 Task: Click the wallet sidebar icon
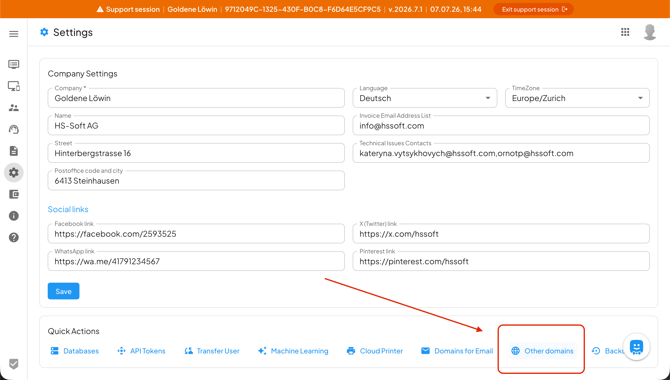coord(14,194)
